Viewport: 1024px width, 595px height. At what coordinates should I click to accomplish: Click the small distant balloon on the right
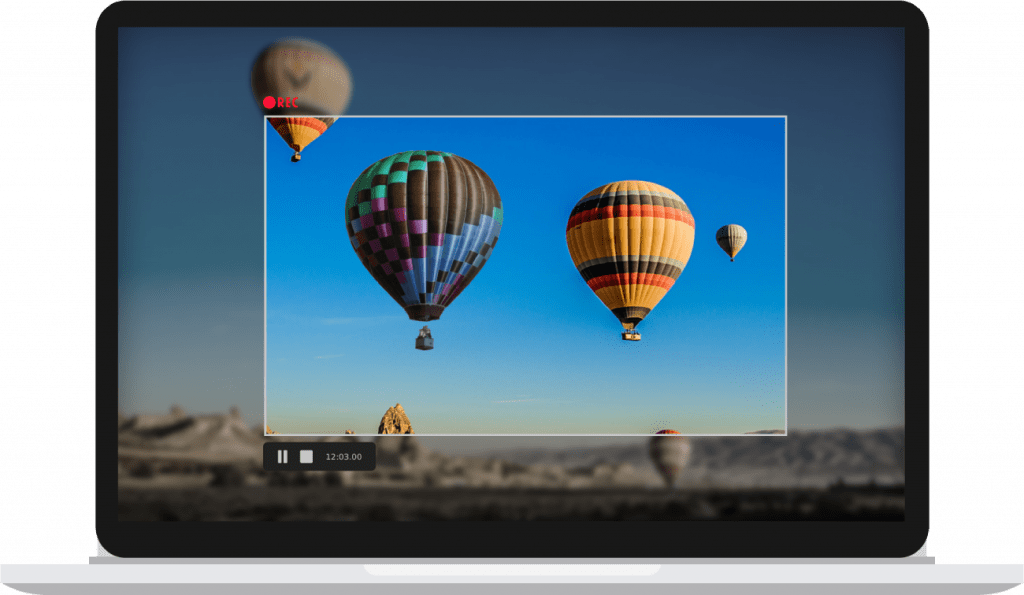tap(731, 242)
